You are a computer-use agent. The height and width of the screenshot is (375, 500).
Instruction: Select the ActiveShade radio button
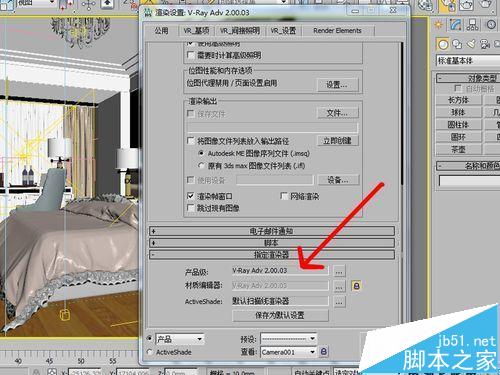pyautogui.click(x=150, y=352)
